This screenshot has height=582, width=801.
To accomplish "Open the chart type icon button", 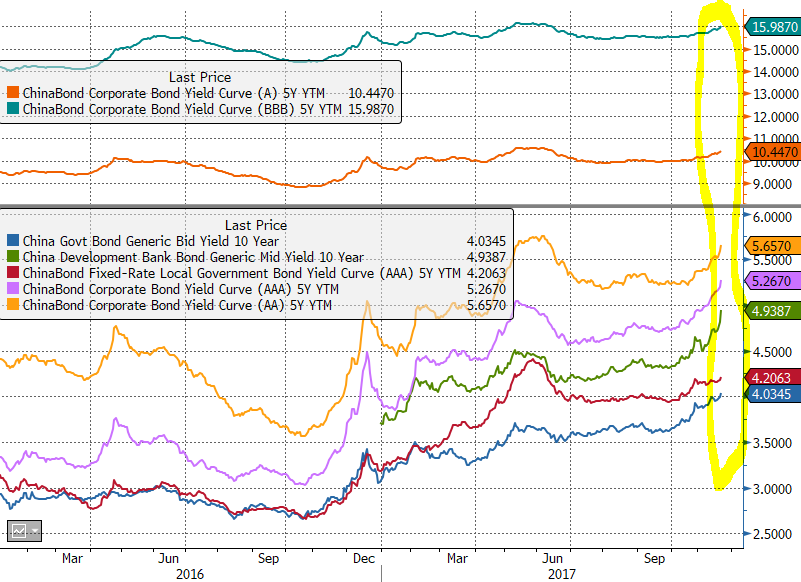I will tap(19, 531).
